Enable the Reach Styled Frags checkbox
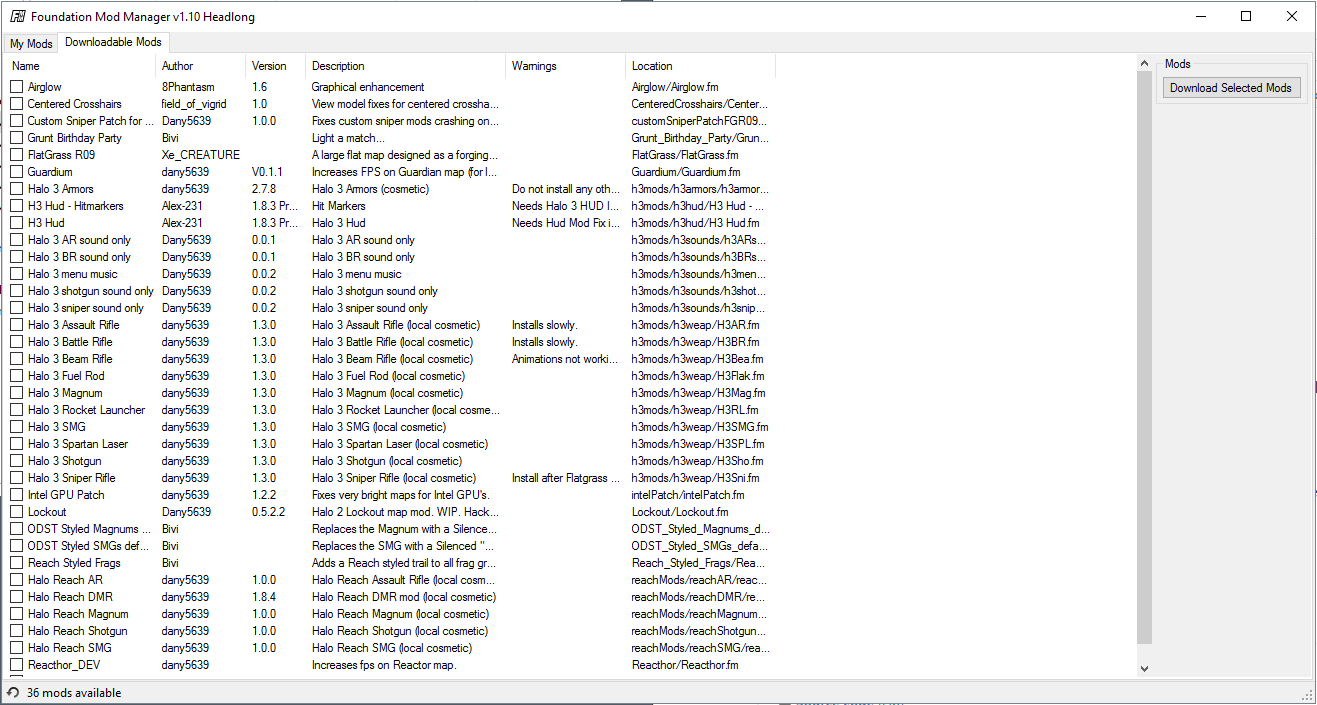 [x=17, y=563]
